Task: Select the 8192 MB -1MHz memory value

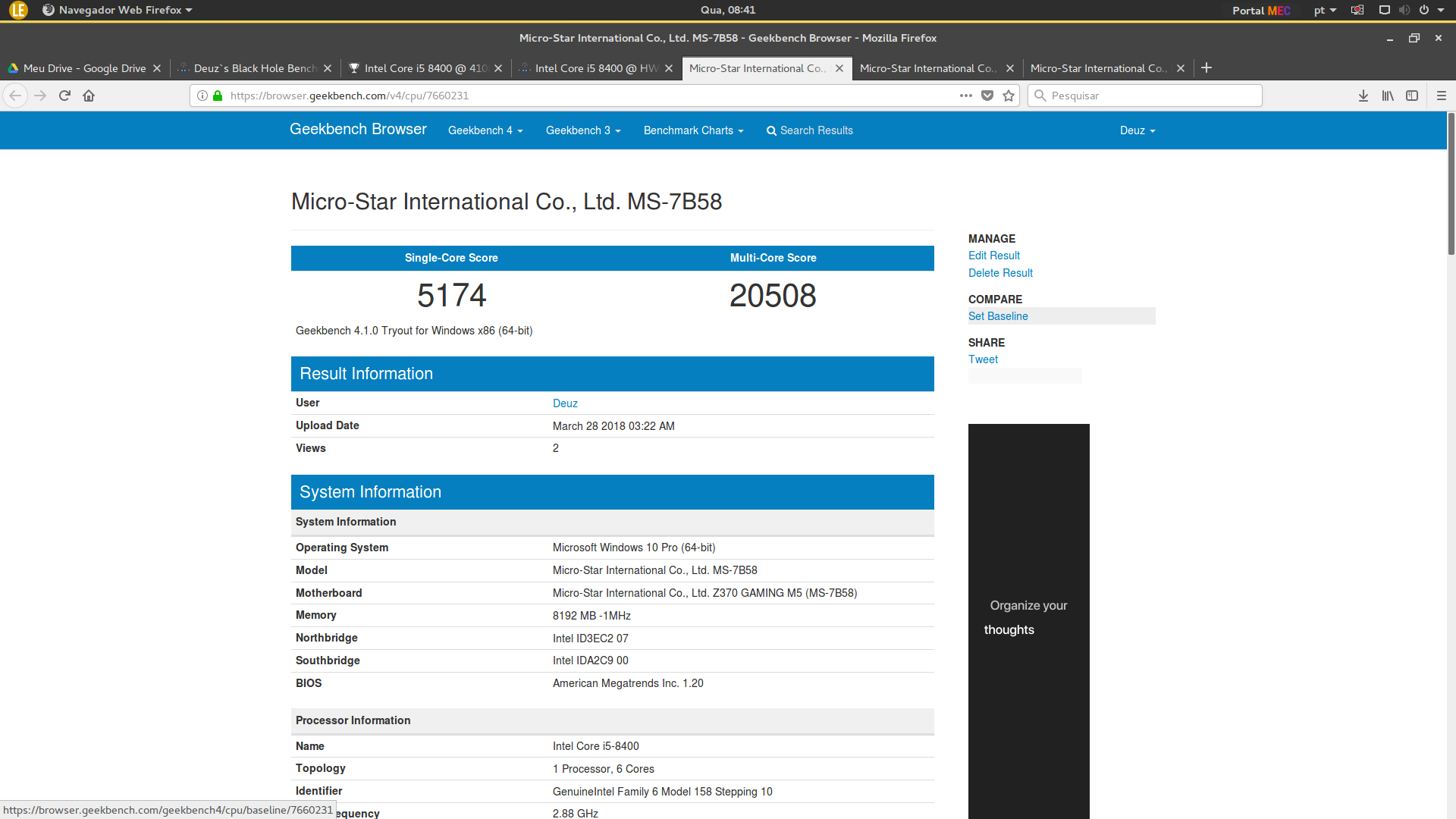Action: click(x=591, y=616)
